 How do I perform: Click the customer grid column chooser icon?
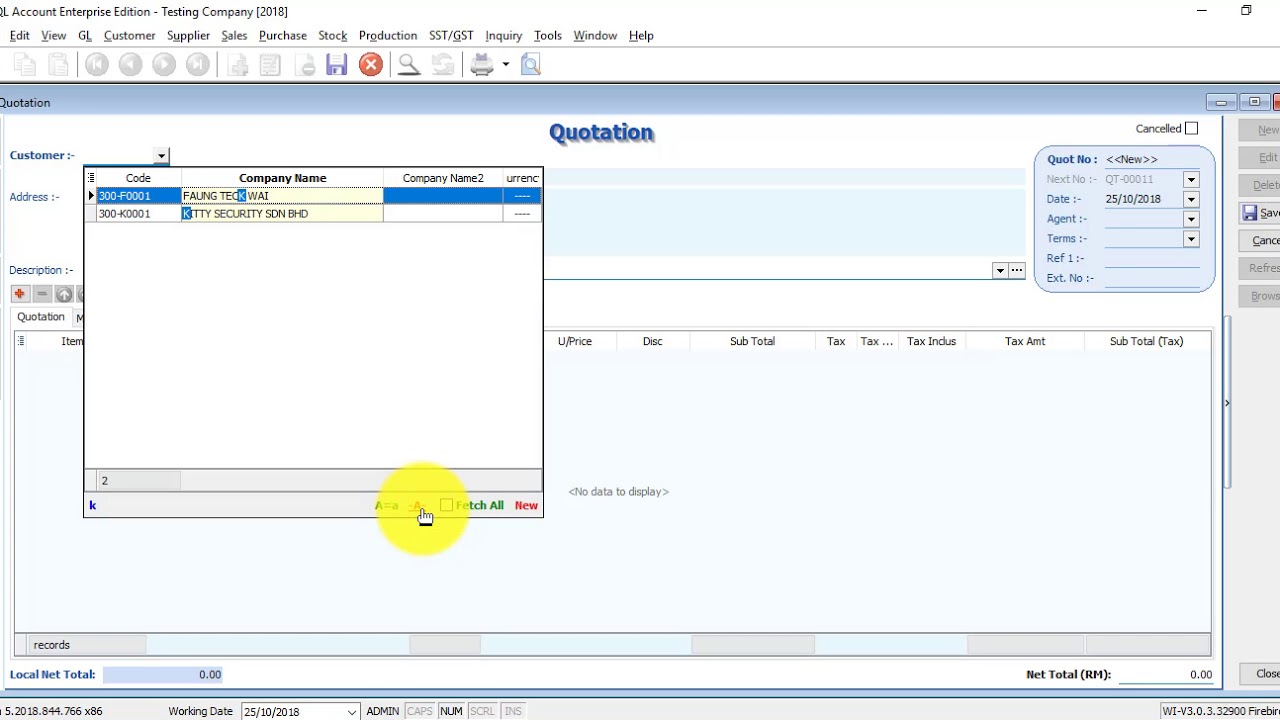pos(91,178)
